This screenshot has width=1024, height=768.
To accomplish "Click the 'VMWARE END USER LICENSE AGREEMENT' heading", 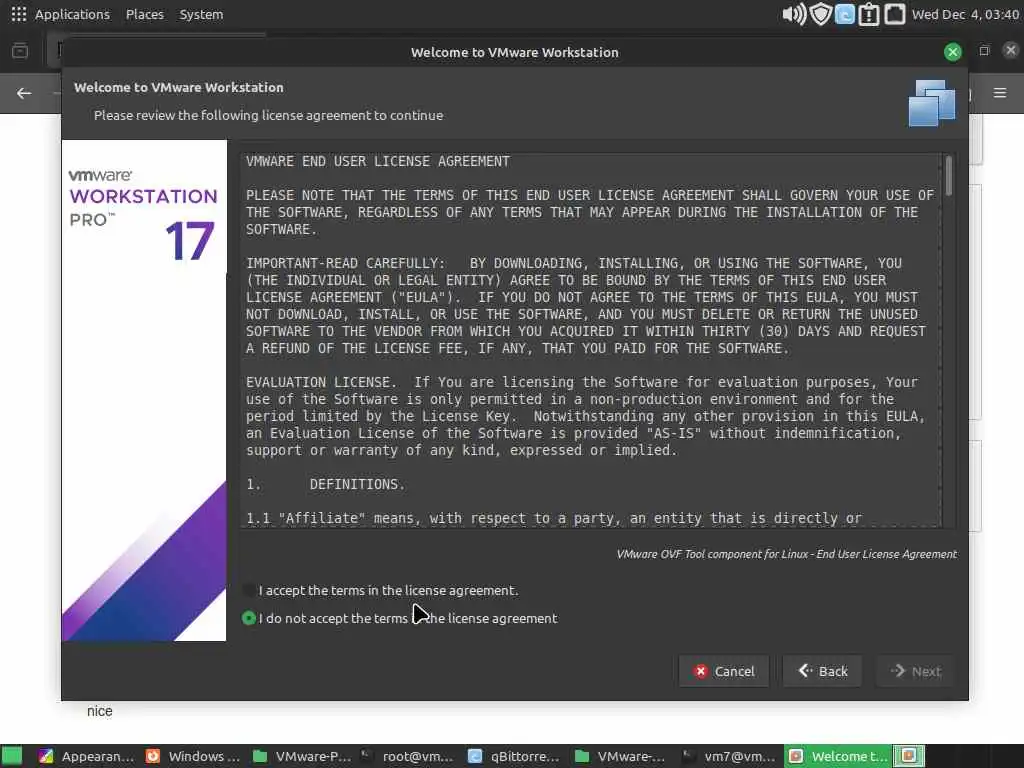I will (x=377, y=161).
